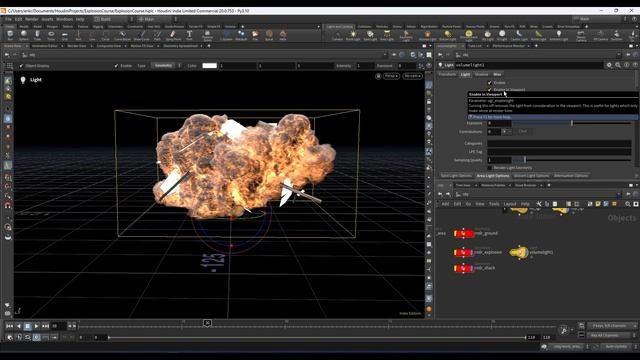This screenshot has height=360, width=640.
Task: Open the No cam dropdown
Action: 412,76
